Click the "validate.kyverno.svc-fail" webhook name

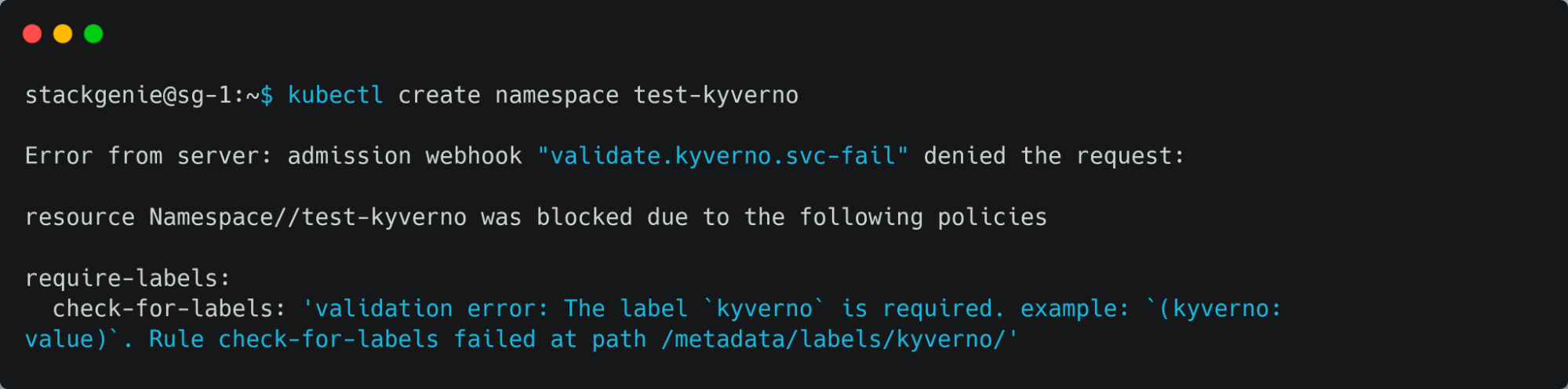tap(723, 156)
